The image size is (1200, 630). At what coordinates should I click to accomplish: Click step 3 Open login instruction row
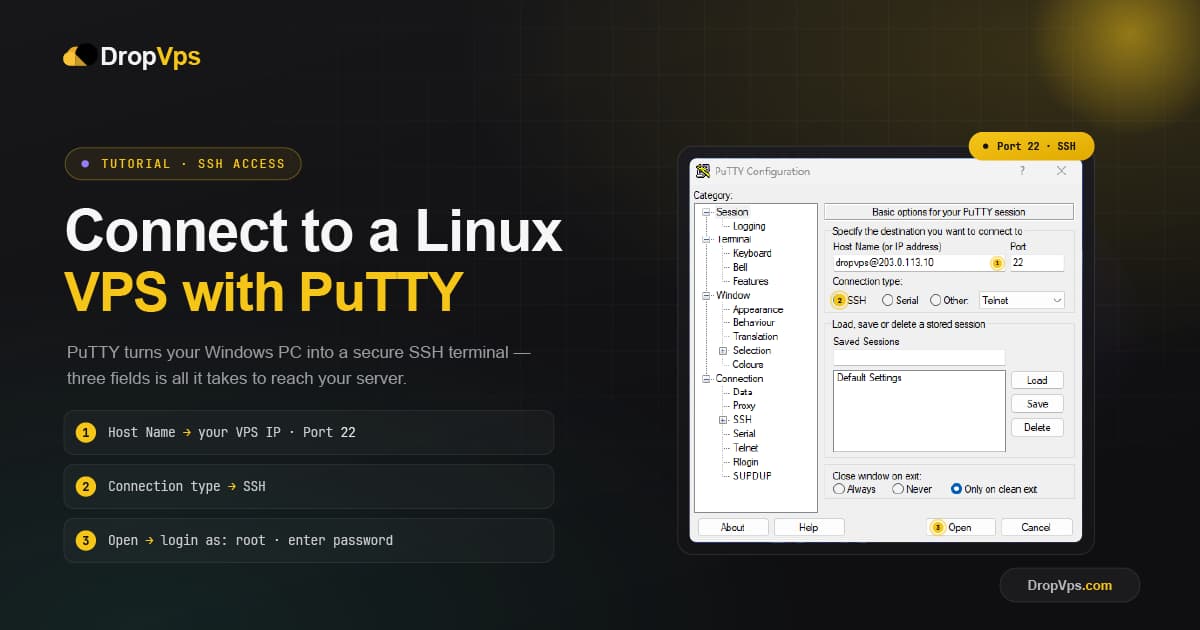coord(308,540)
